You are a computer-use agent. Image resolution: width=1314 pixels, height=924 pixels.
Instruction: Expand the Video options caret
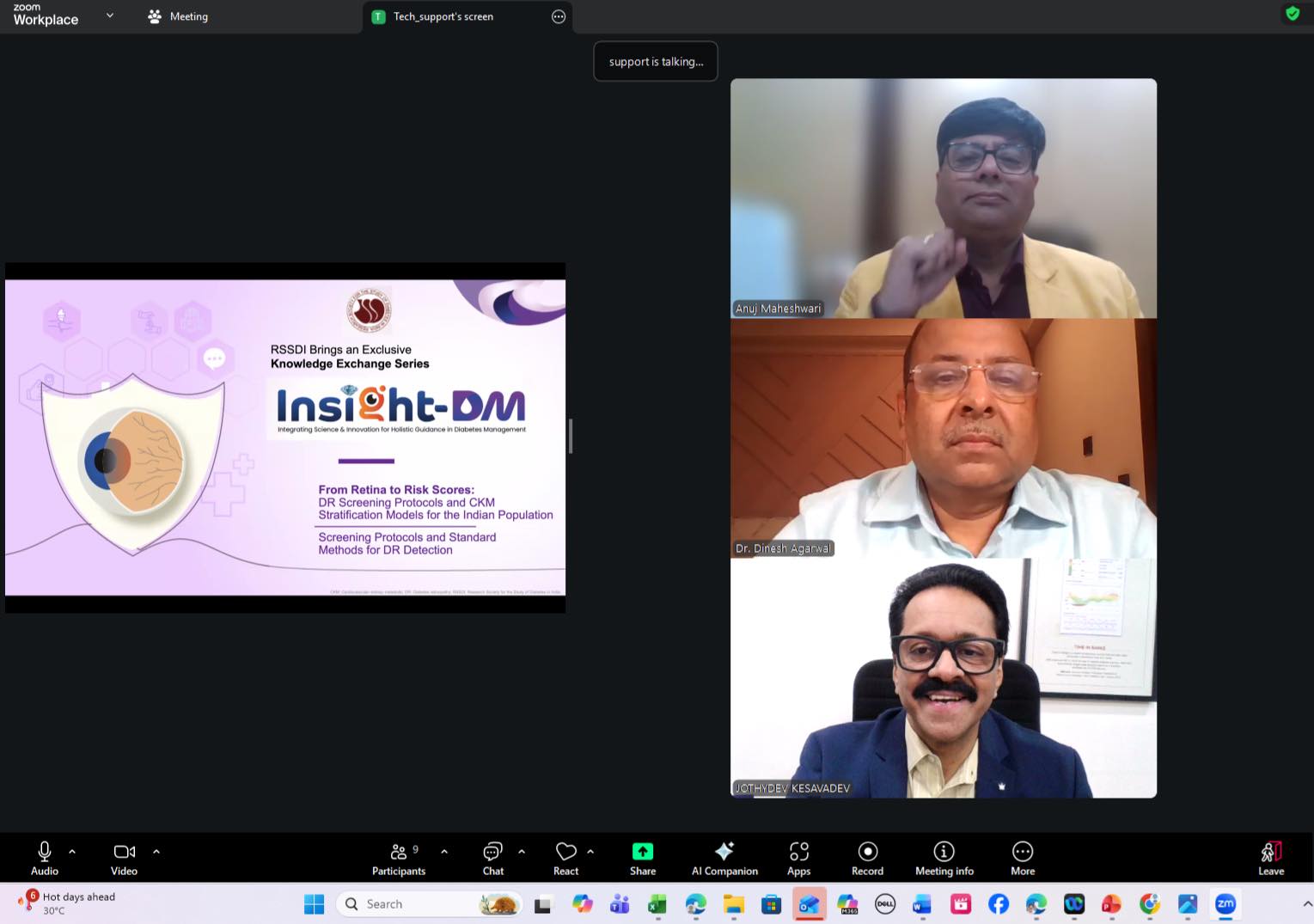tap(156, 852)
